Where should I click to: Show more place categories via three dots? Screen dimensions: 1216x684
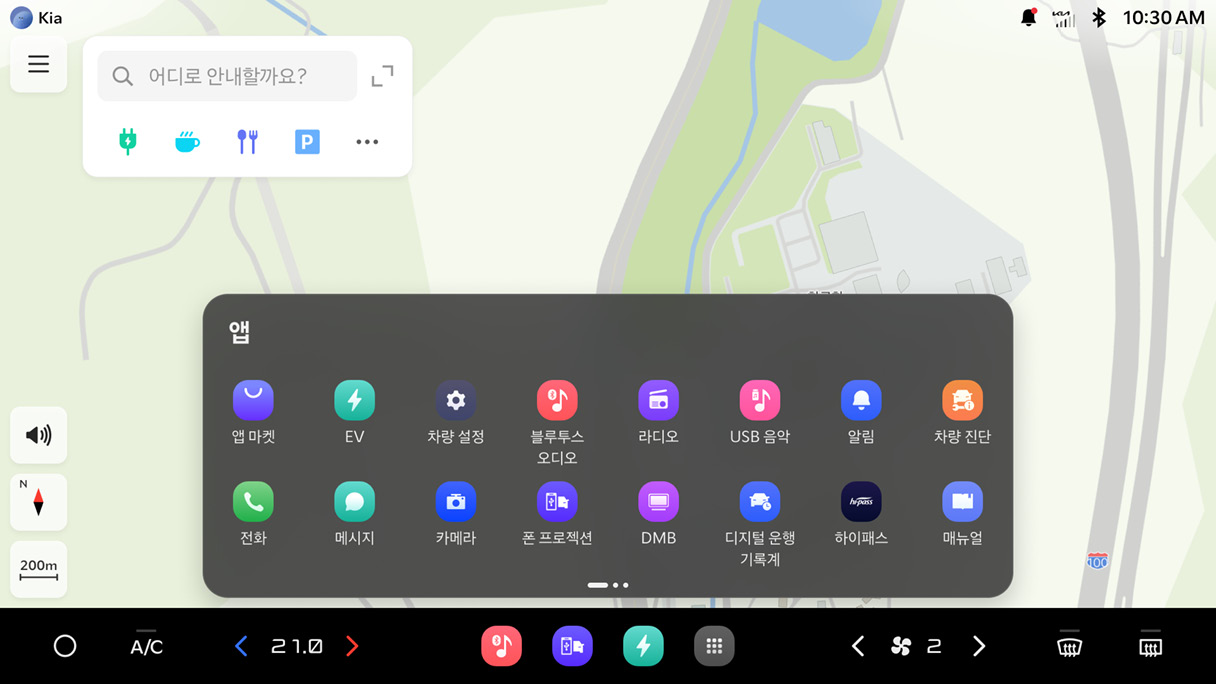pos(367,142)
